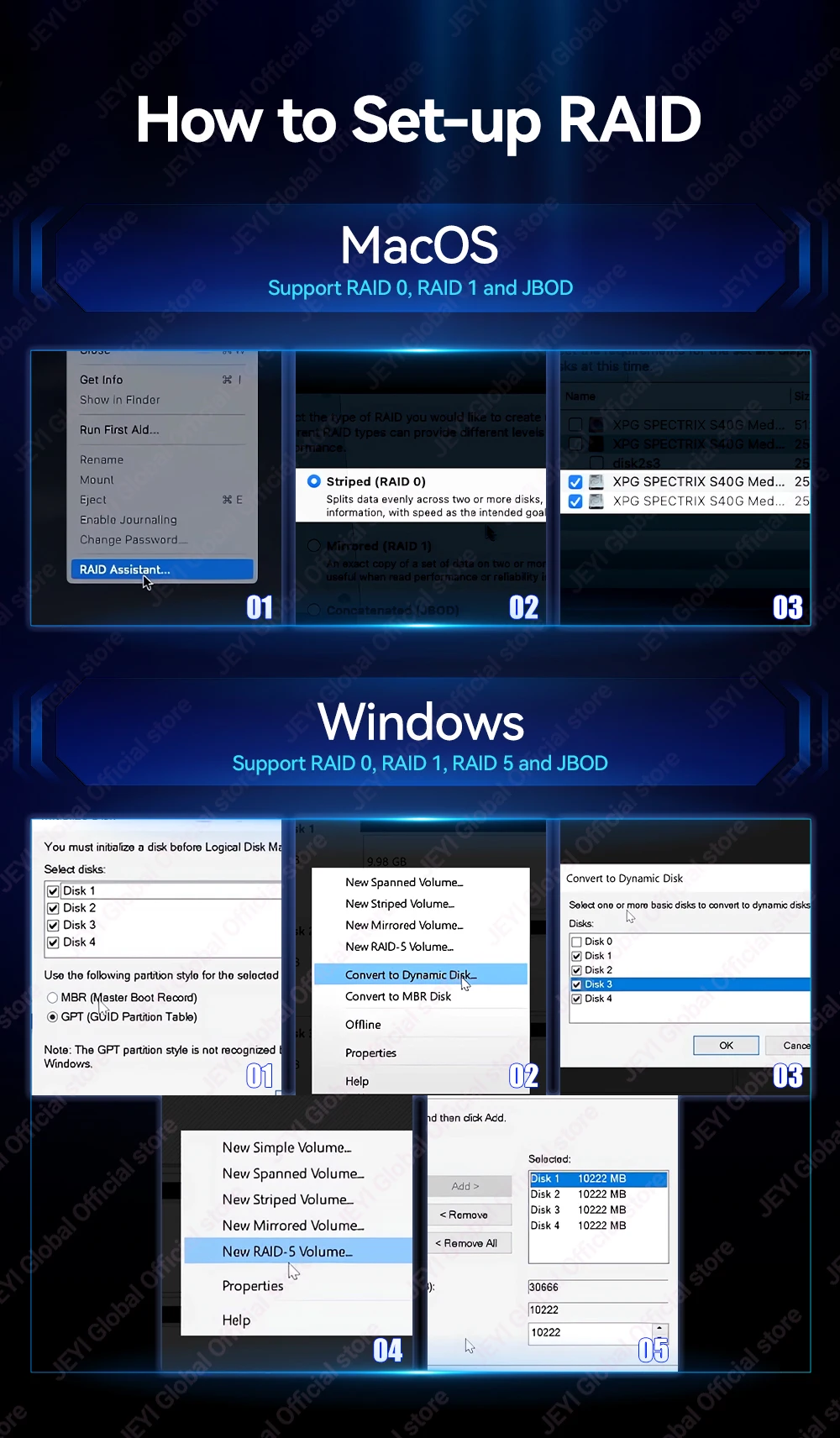This screenshot has height=1438, width=840.
Task: Click the stepper arrow on the size field
Action: pos(659,1329)
